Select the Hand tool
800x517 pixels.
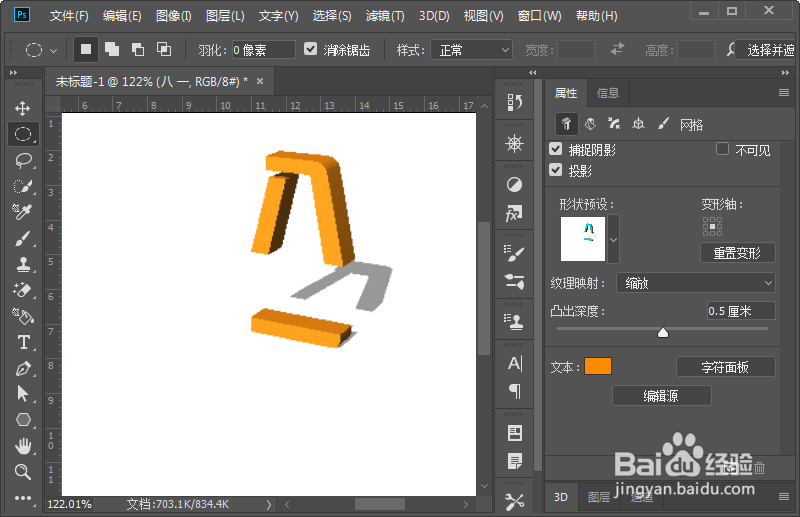click(x=22, y=446)
